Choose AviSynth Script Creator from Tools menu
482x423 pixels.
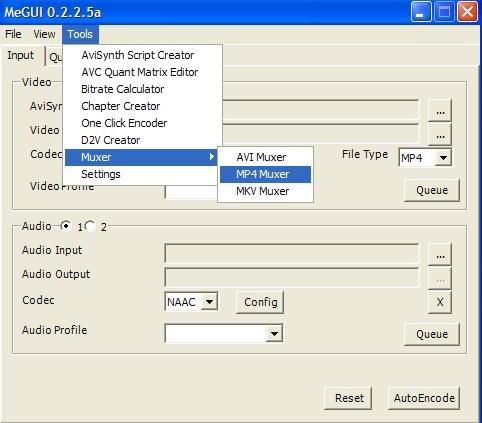click(x=138, y=55)
